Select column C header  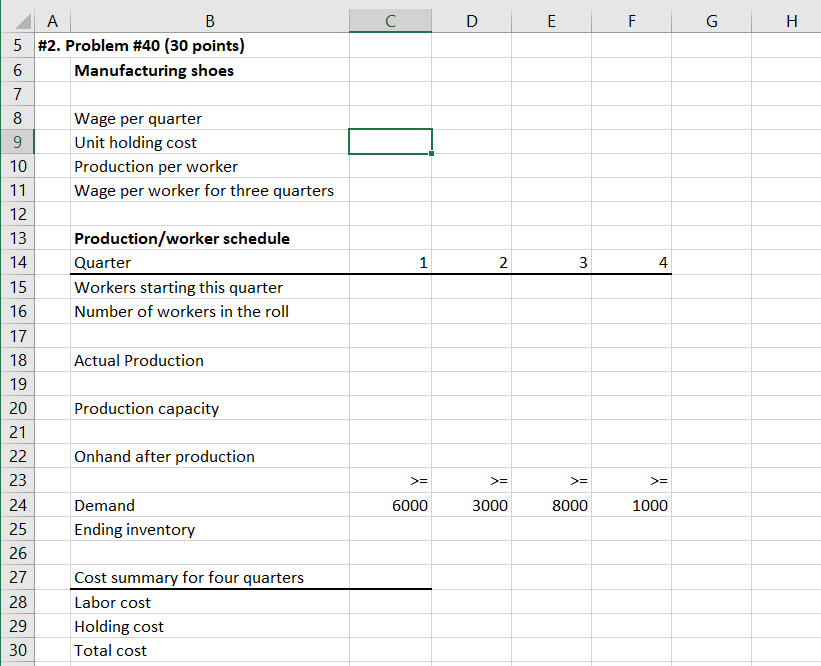point(391,21)
